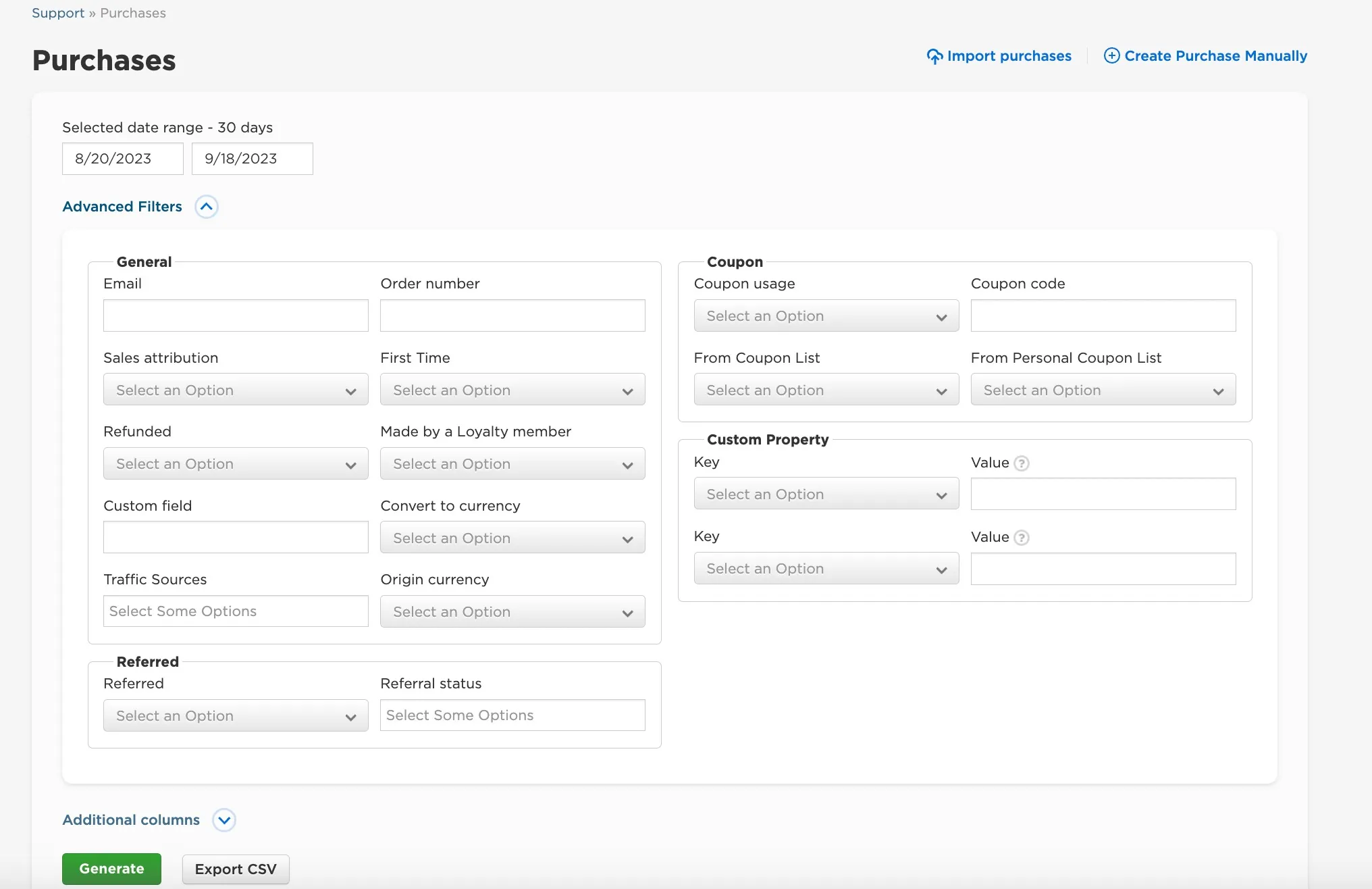This screenshot has height=889, width=1372.
Task: Click the Create Purchase Manually plus icon
Action: 1111,55
